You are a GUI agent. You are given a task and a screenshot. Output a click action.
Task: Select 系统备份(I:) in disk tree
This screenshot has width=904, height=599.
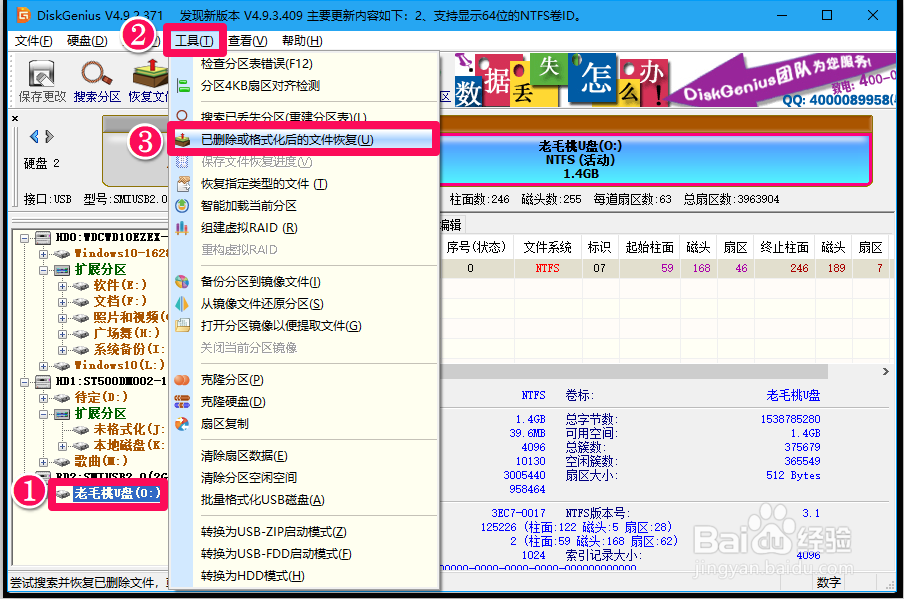tap(129, 350)
